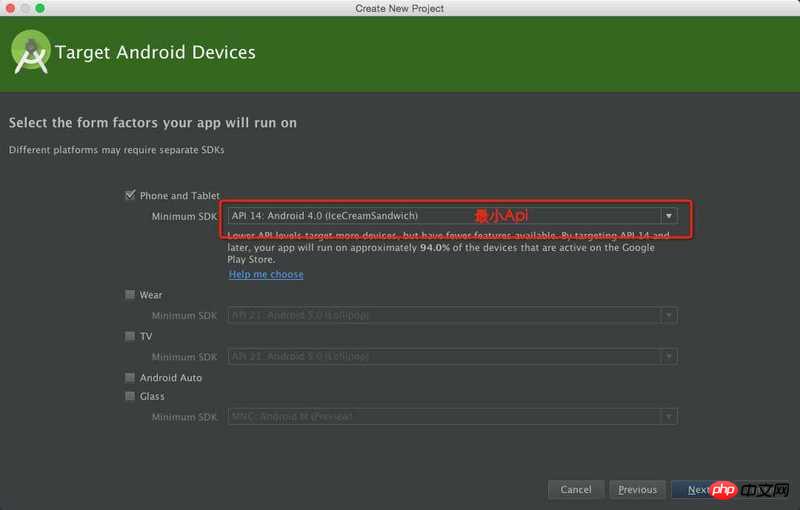The image size is (800, 510).
Task: Click the Android Studio logo icon
Action: coord(31,51)
